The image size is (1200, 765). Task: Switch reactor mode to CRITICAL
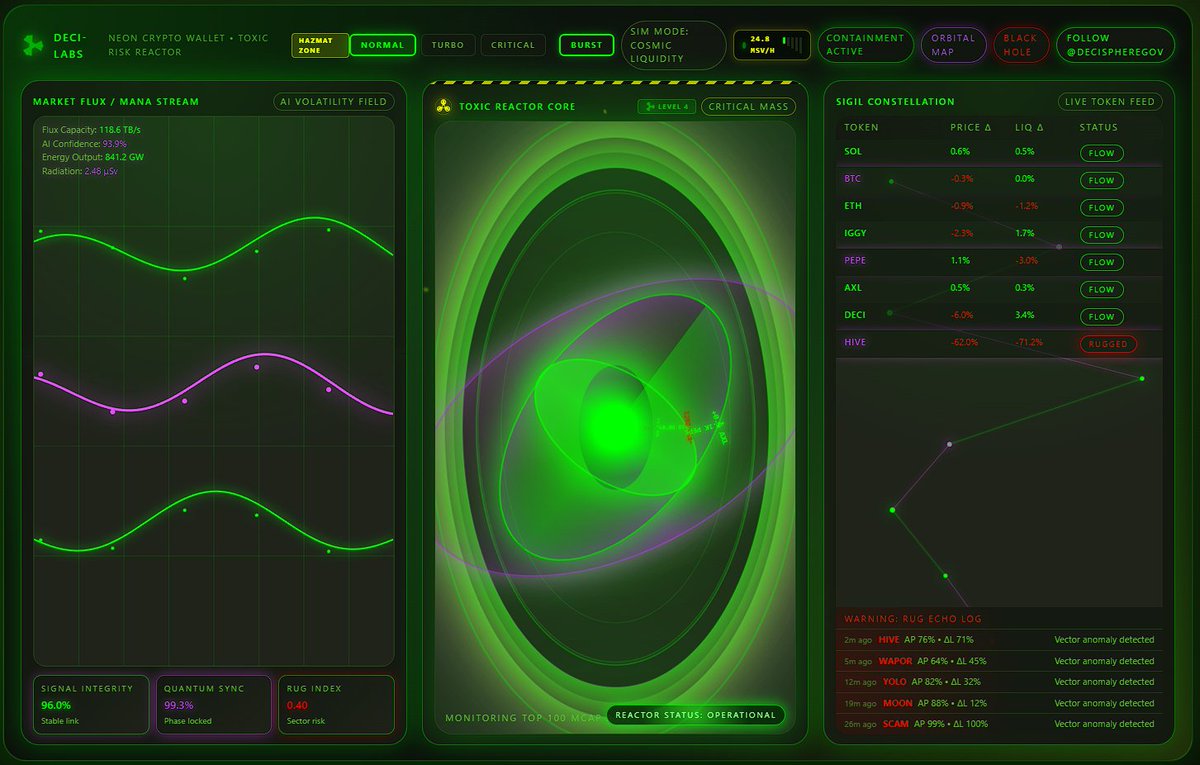click(513, 45)
